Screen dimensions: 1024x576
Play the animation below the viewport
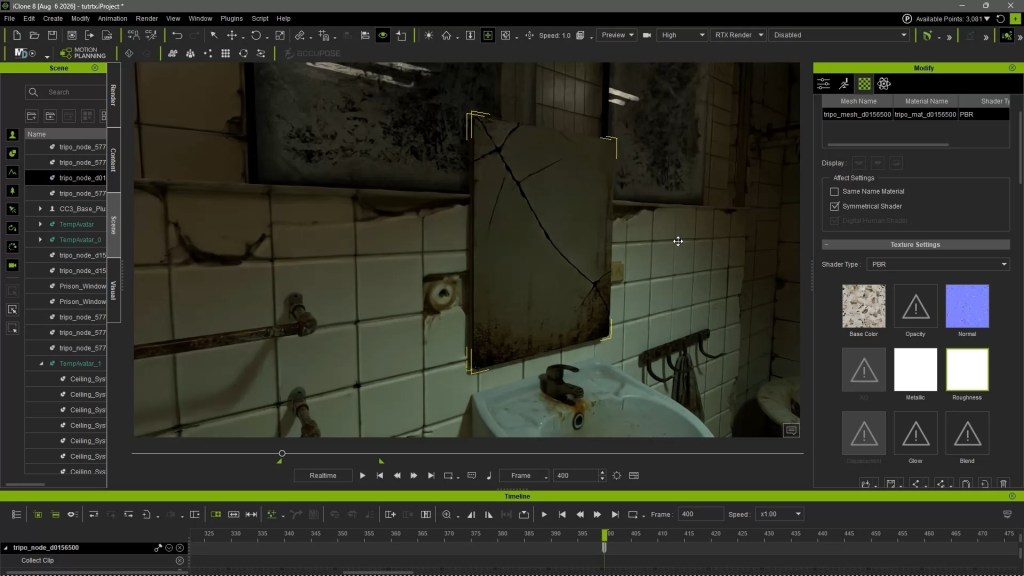pos(362,475)
